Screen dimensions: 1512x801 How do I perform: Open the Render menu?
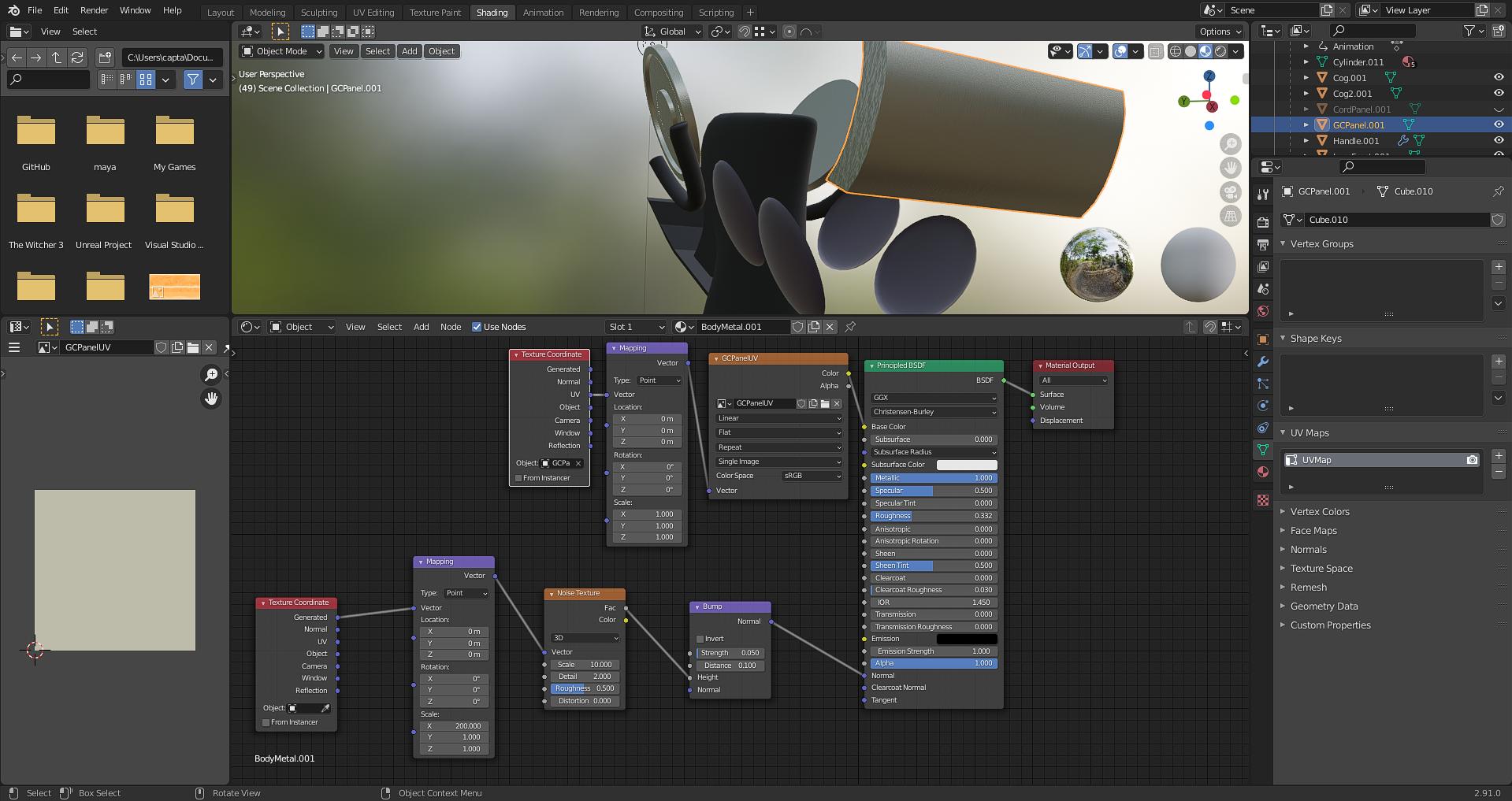94,10
